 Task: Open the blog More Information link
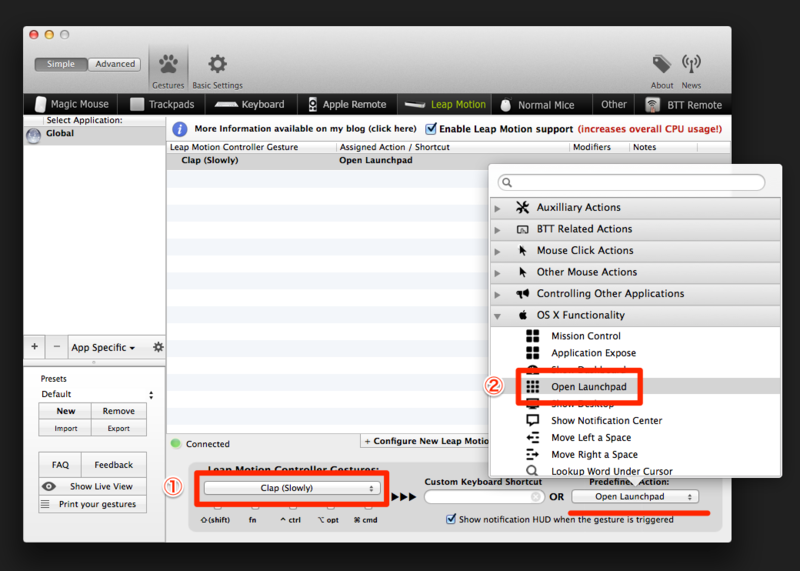305,129
